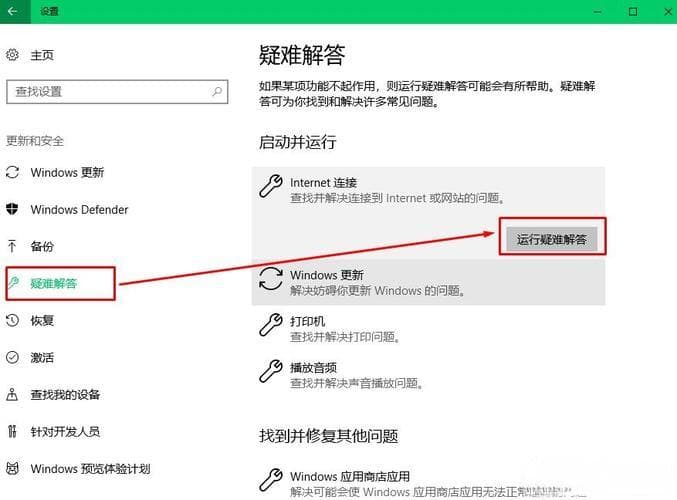Screen dimensions: 677x500
Task: Select 主页 in the sidebar
Action: point(42,55)
